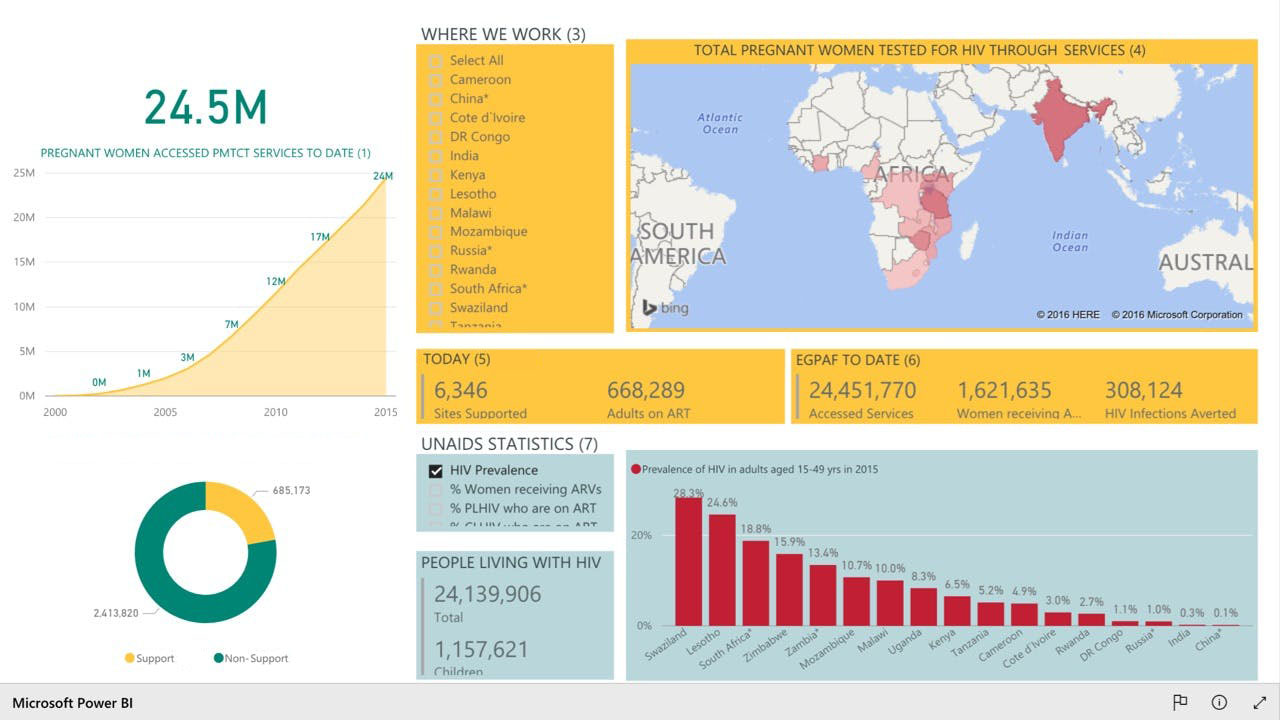Click the 2016 HERE copyright link
The width and height of the screenshot is (1280, 720).
click(1068, 314)
